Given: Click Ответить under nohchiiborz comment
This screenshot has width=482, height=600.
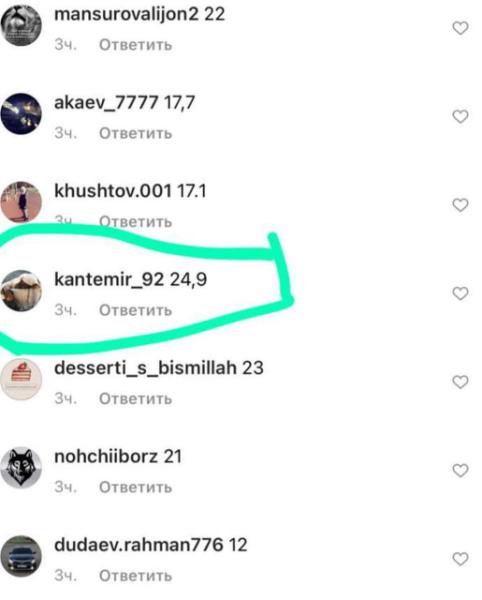Looking at the screenshot, I should [x=135, y=487].
